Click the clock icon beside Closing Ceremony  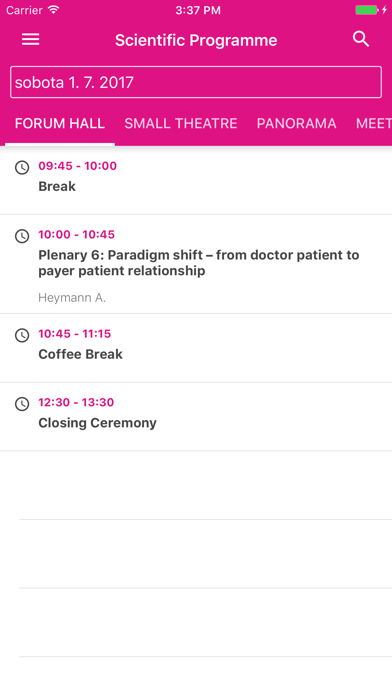(22, 404)
